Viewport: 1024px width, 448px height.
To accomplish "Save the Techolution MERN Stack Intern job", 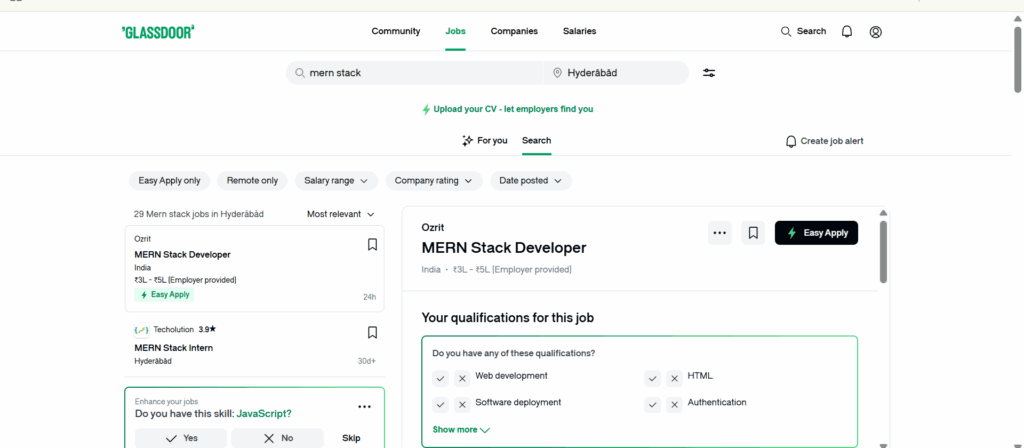I will tap(372, 332).
